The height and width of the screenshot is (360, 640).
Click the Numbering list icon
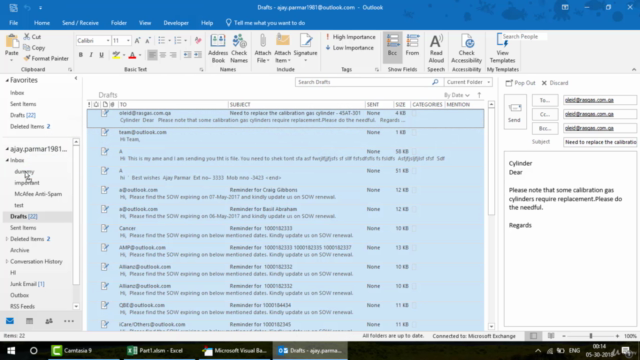pyautogui.click(x=178, y=40)
